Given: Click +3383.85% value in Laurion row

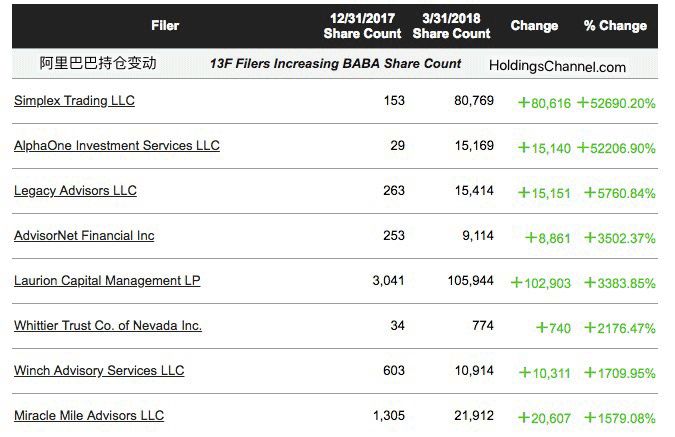Looking at the screenshot, I should pos(619,283).
